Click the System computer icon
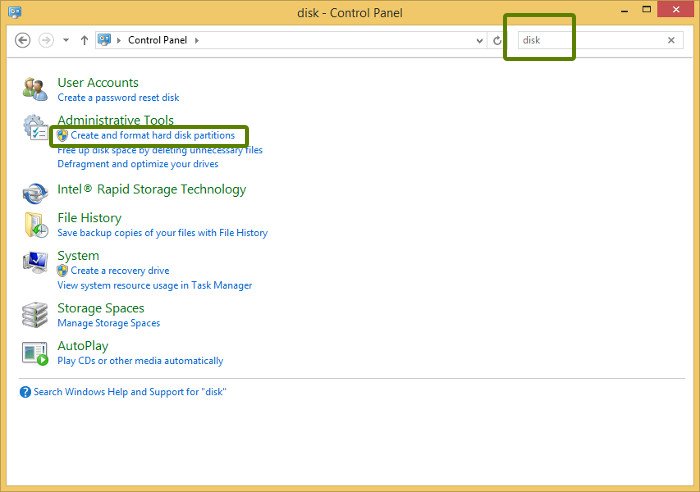The image size is (700, 492). pyautogui.click(x=35, y=262)
